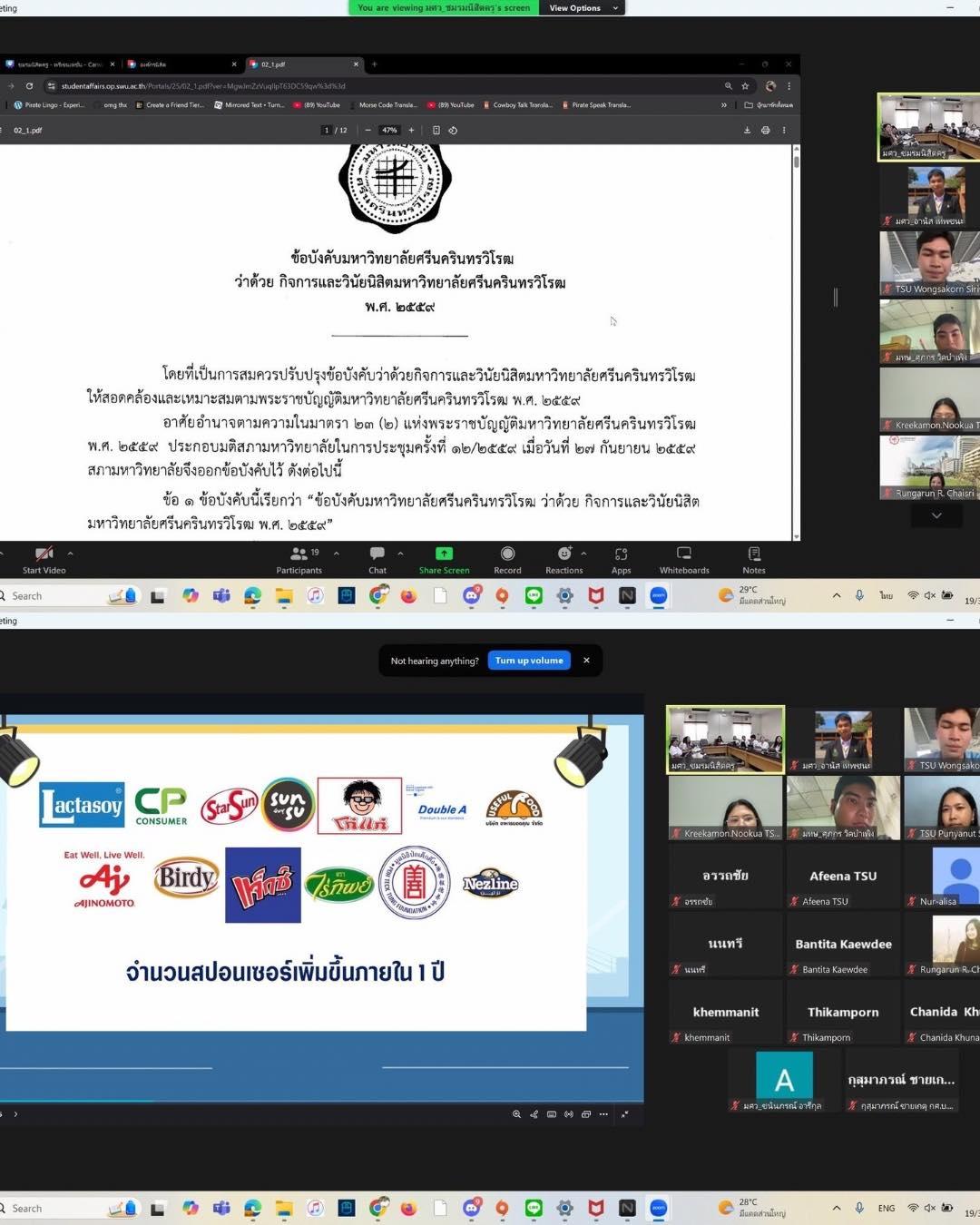The height and width of the screenshot is (1225, 980).
Task: Open the Reactions smiley menu
Action: coord(563,560)
